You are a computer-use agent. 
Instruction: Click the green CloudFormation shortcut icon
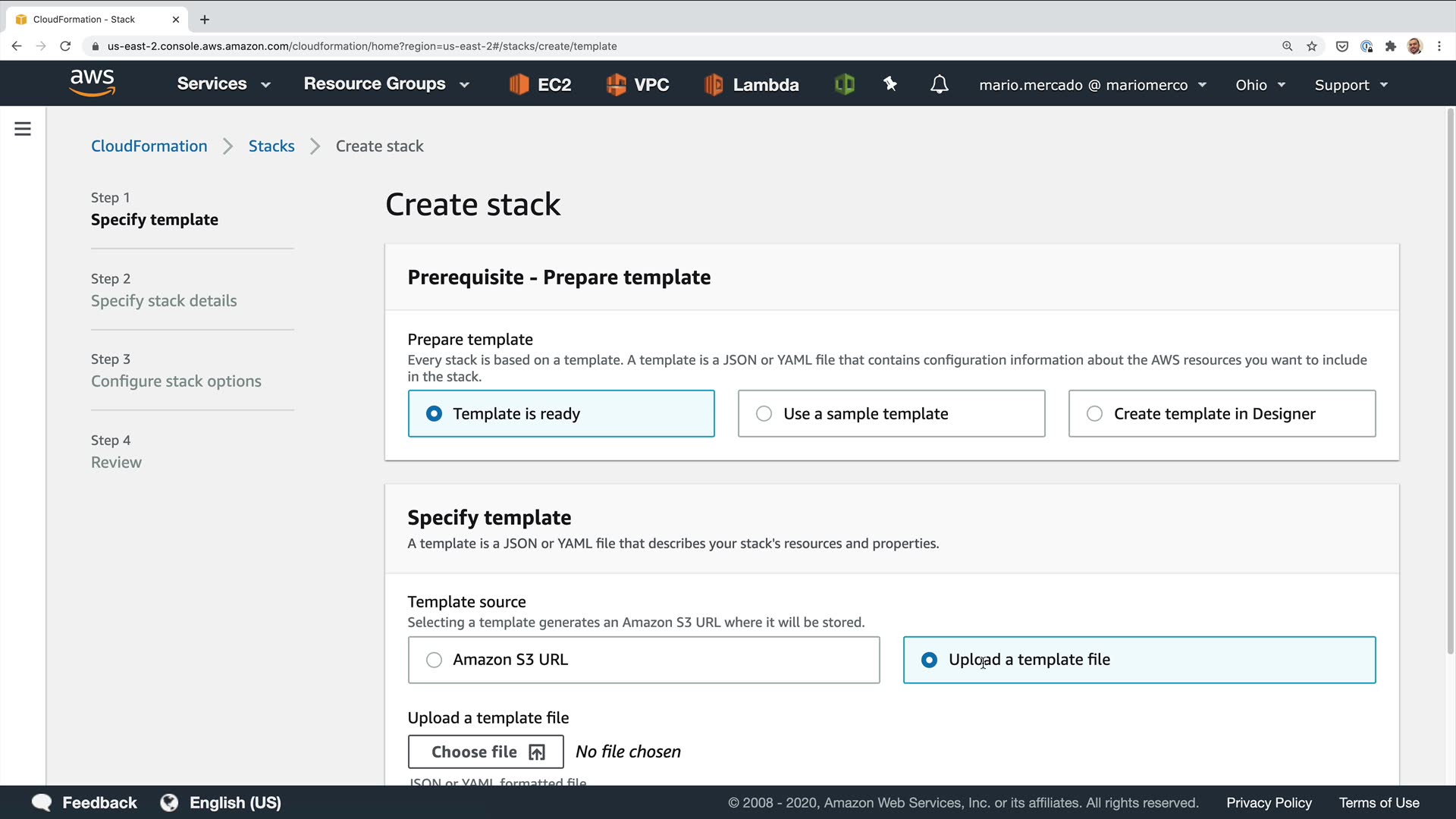844,84
